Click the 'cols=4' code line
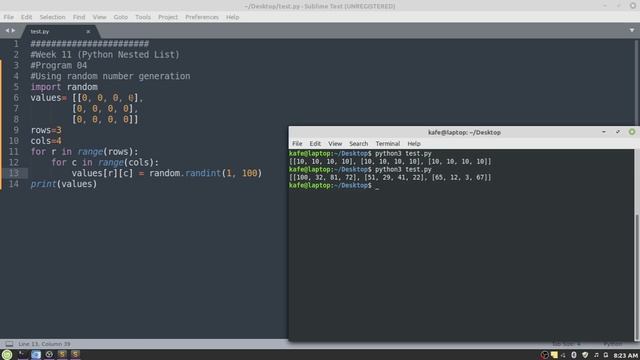This screenshot has width=640, height=360. coord(46,141)
